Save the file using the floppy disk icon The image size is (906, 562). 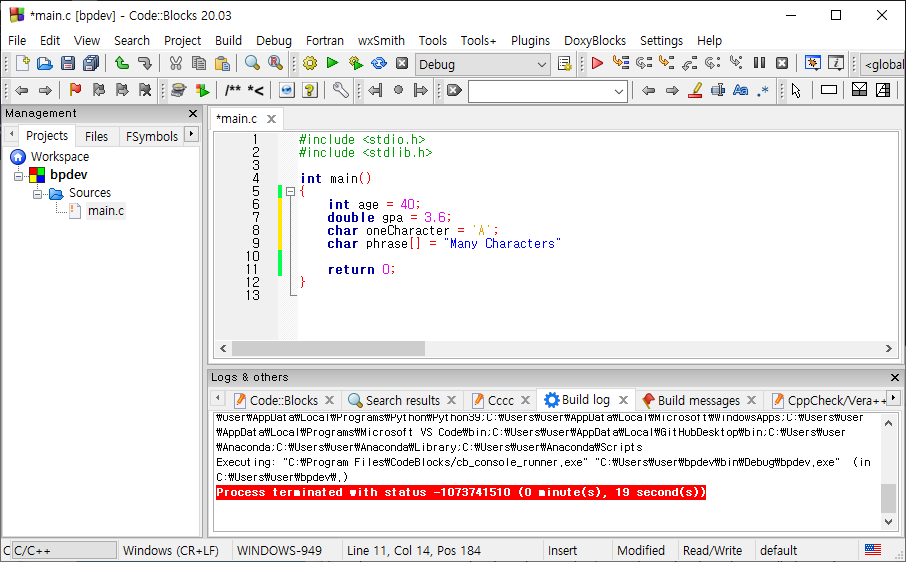[x=68, y=64]
